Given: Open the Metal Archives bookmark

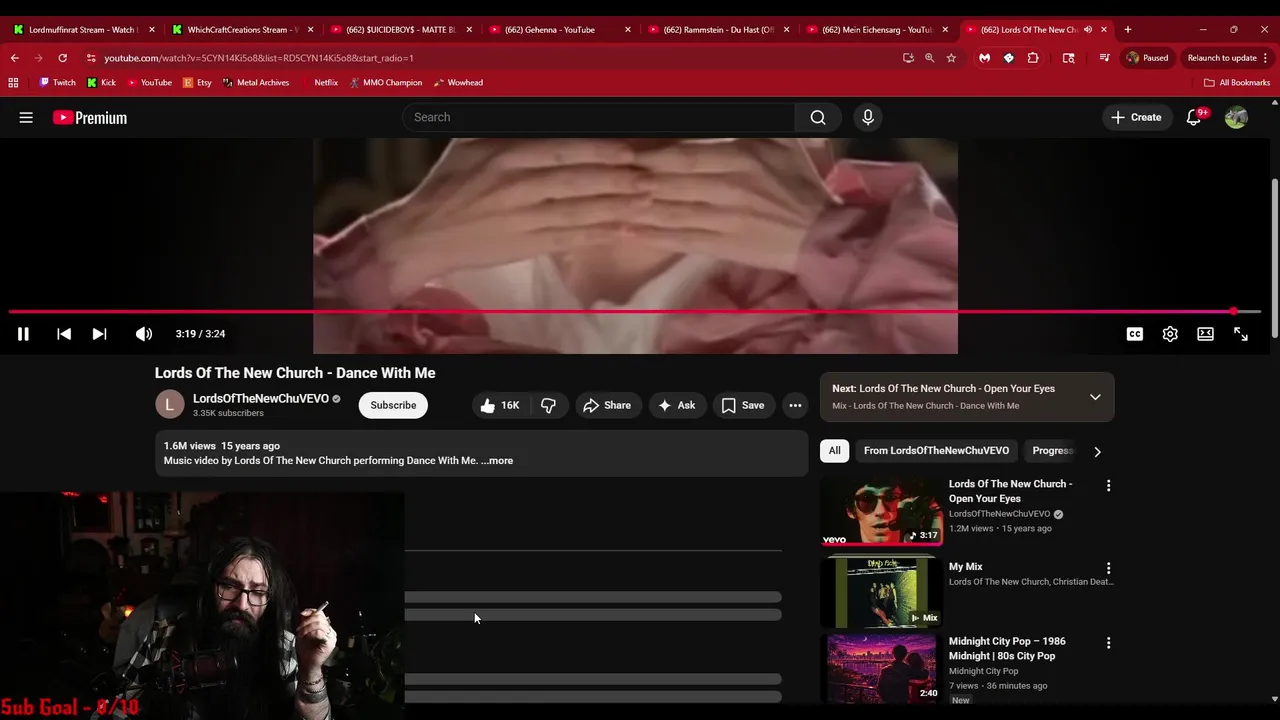Looking at the screenshot, I should (256, 83).
